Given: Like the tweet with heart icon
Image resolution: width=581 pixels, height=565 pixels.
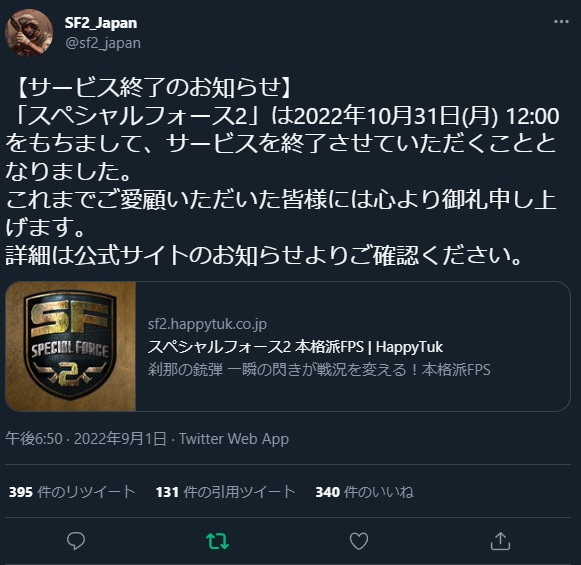Looking at the screenshot, I should click(x=359, y=541).
